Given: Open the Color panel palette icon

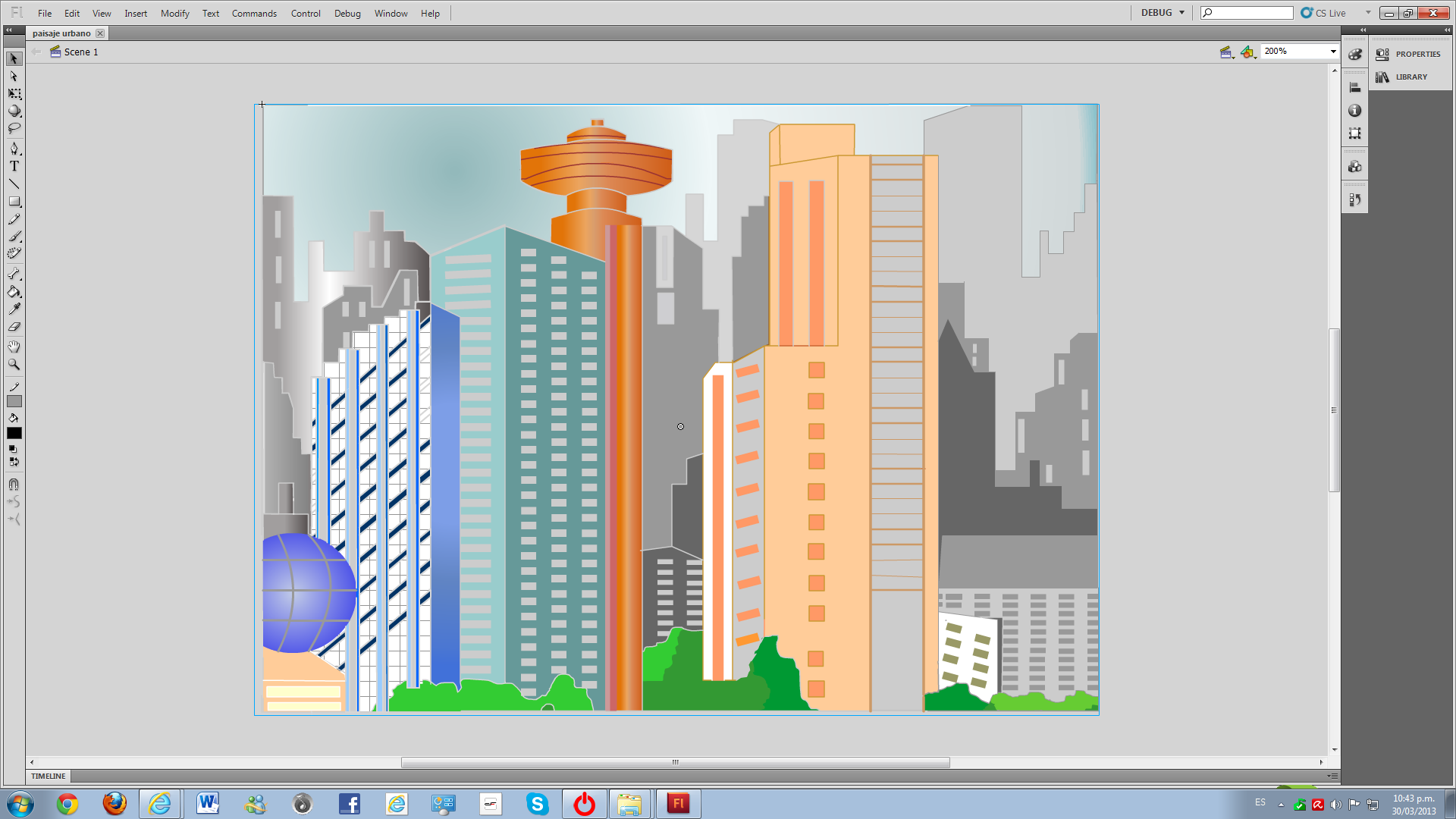Looking at the screenshot, I should (1354, 55).
